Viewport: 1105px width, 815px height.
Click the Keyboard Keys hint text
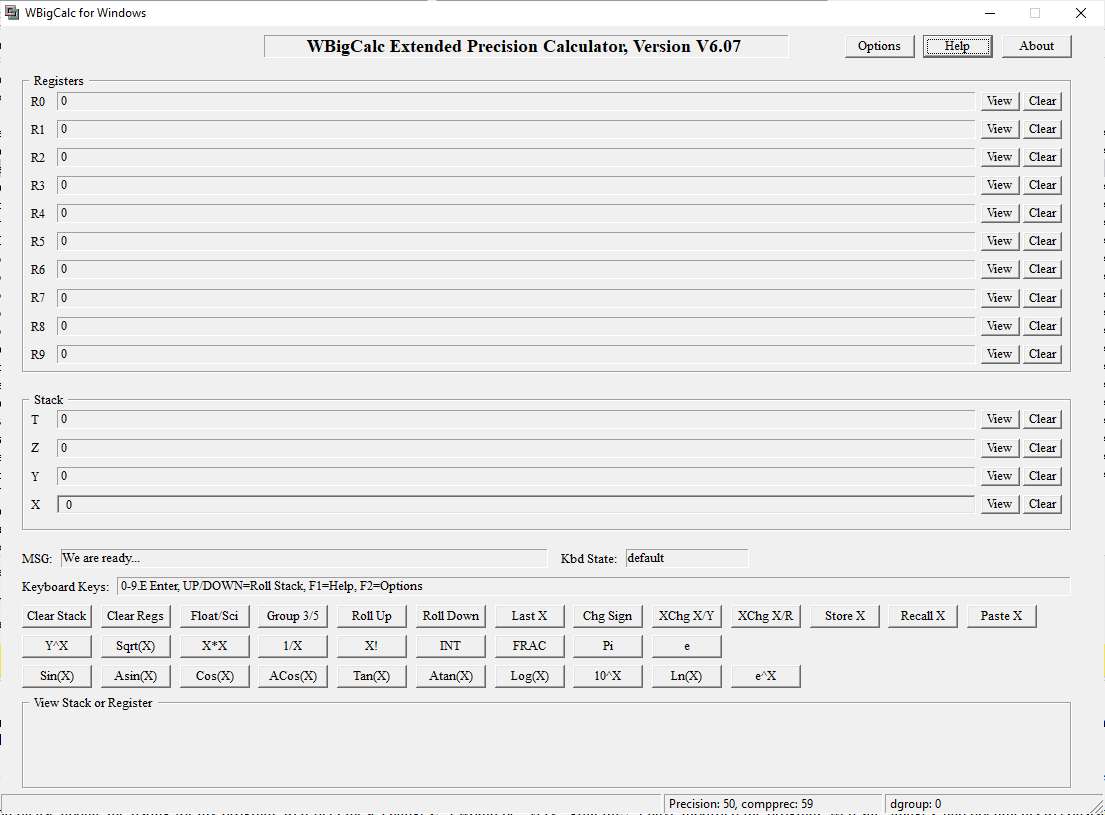tap(593, 586)
